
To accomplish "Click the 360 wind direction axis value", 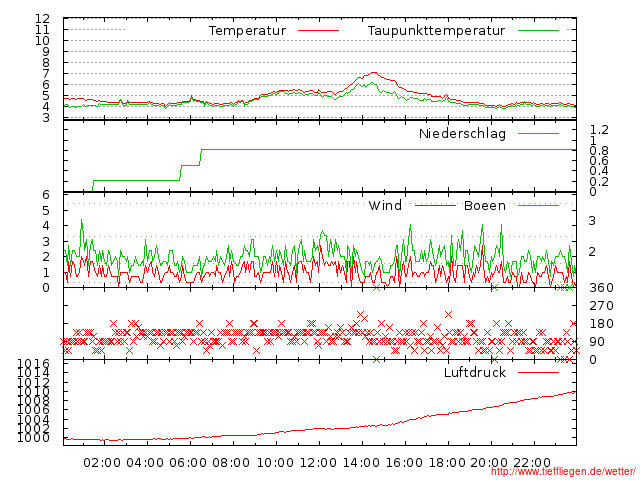I will (x=601, y=288).
